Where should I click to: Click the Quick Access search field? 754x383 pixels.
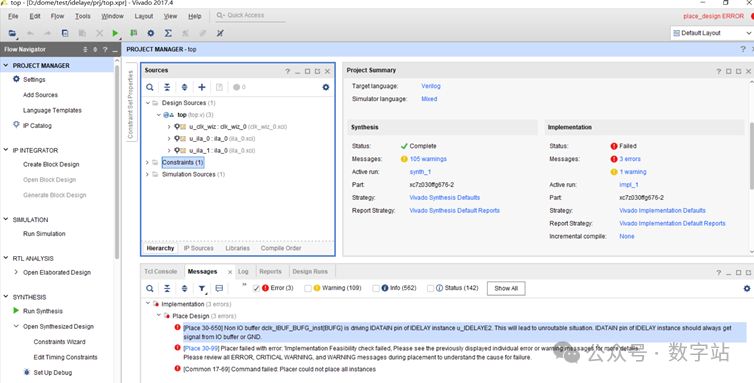click(250, 15)
